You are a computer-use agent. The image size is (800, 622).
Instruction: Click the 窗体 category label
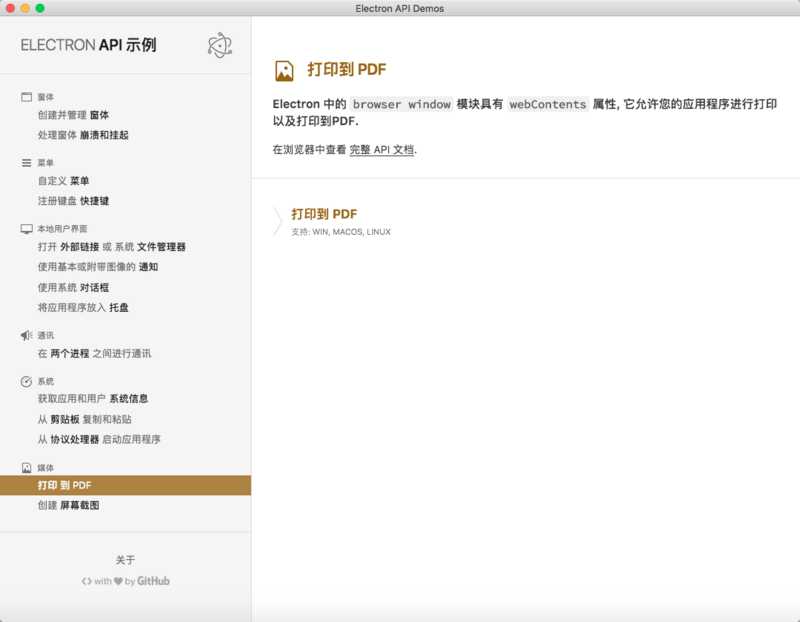[45, 97]
